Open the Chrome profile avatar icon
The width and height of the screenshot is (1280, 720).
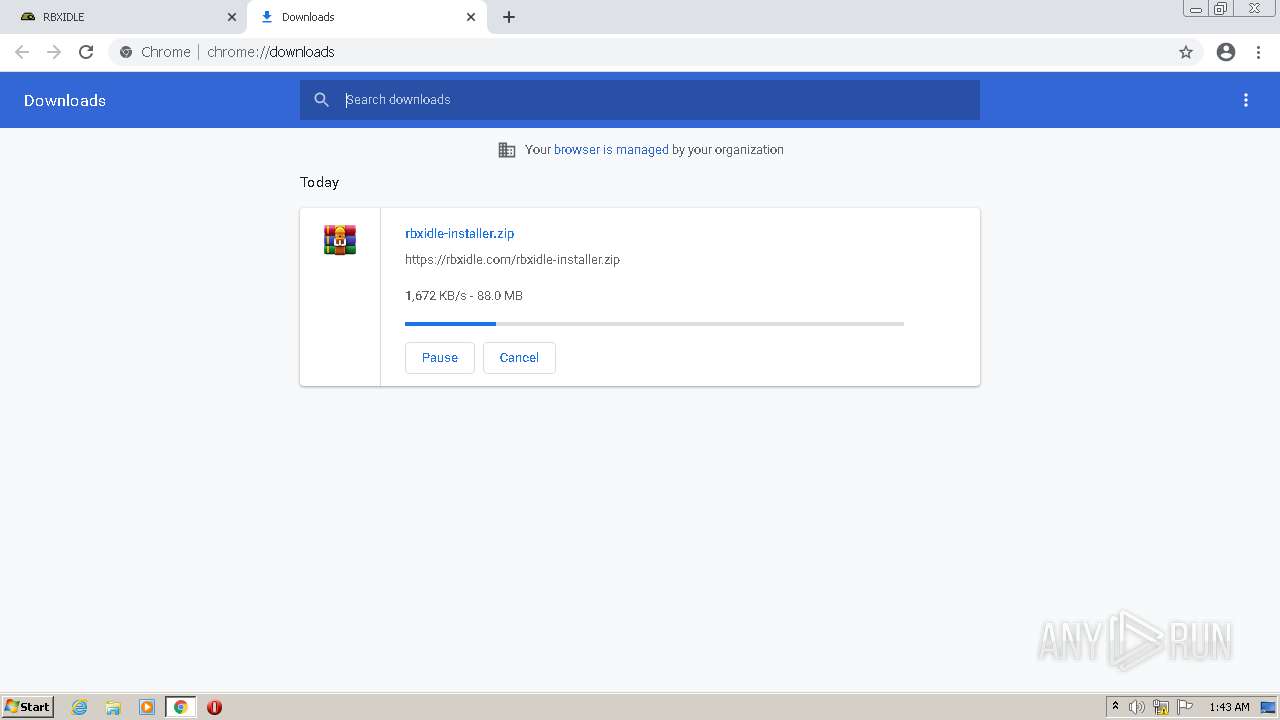coord(1226,52)
